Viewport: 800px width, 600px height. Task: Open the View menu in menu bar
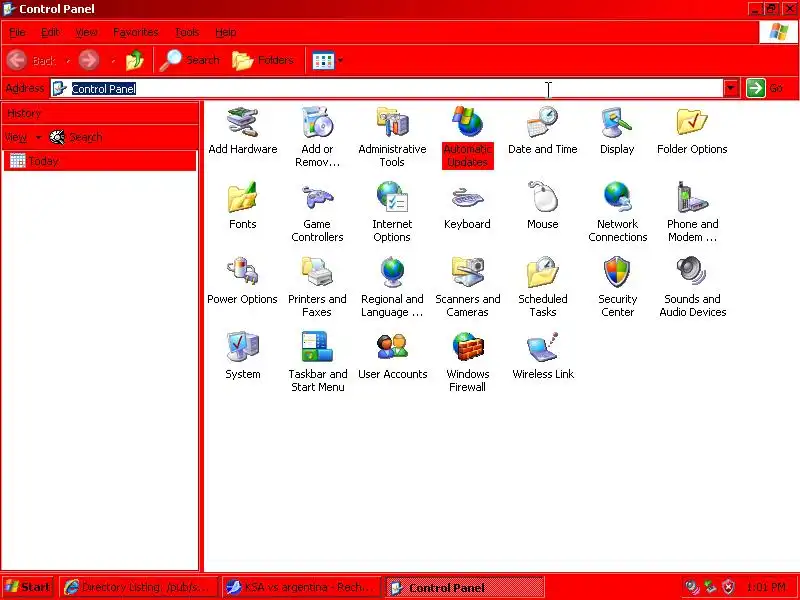coord(86,33)
